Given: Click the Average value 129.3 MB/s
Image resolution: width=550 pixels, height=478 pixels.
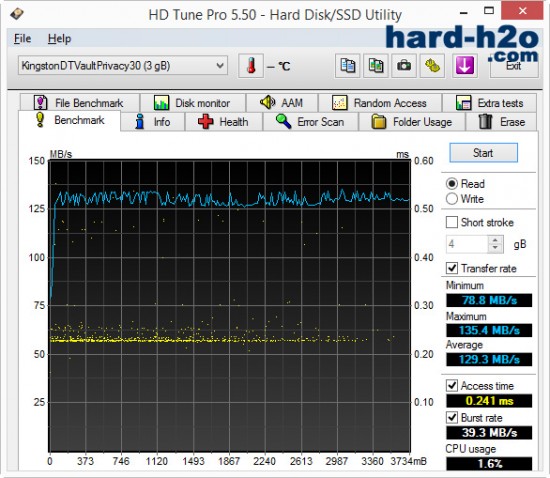Looking at the screenshot, I should [x=489, y=359].
